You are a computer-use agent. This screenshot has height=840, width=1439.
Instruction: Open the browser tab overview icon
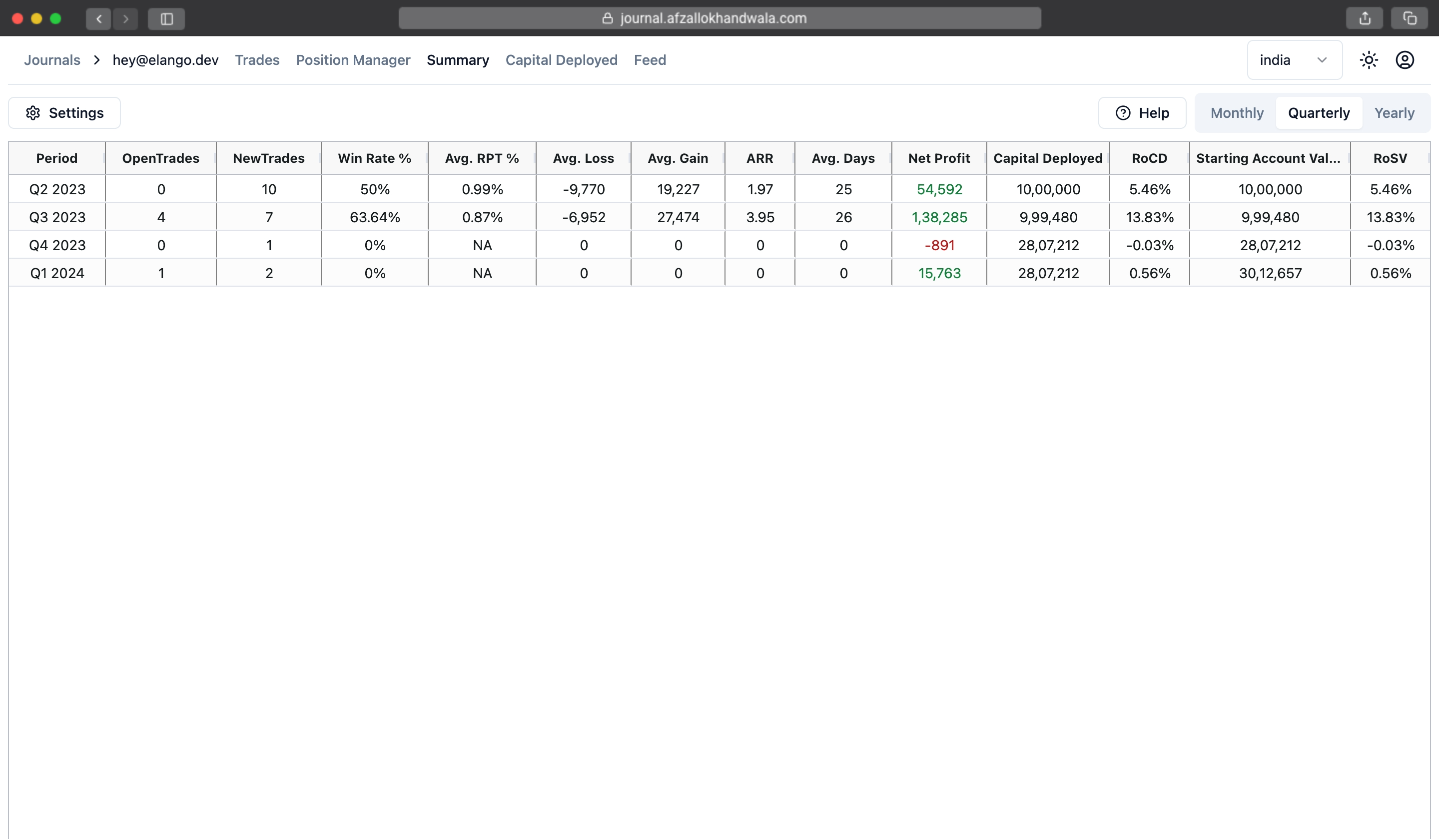point(1410,19)
